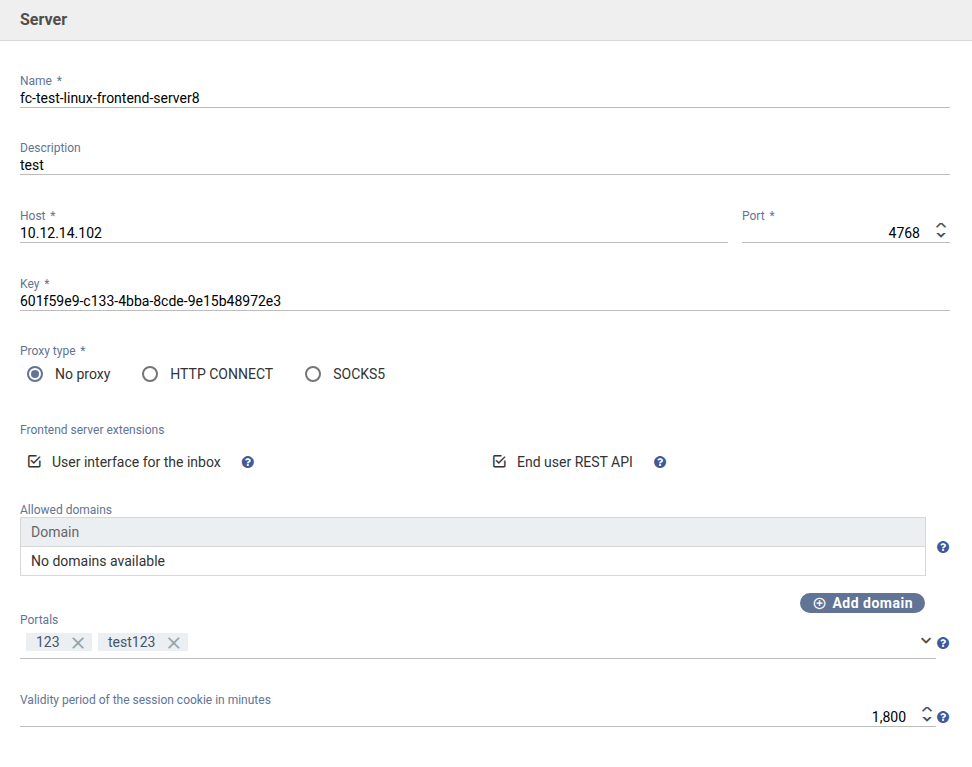Remove the test123 portal chip
The height and width of the screenshot is (767, 972).
[174, 643]
